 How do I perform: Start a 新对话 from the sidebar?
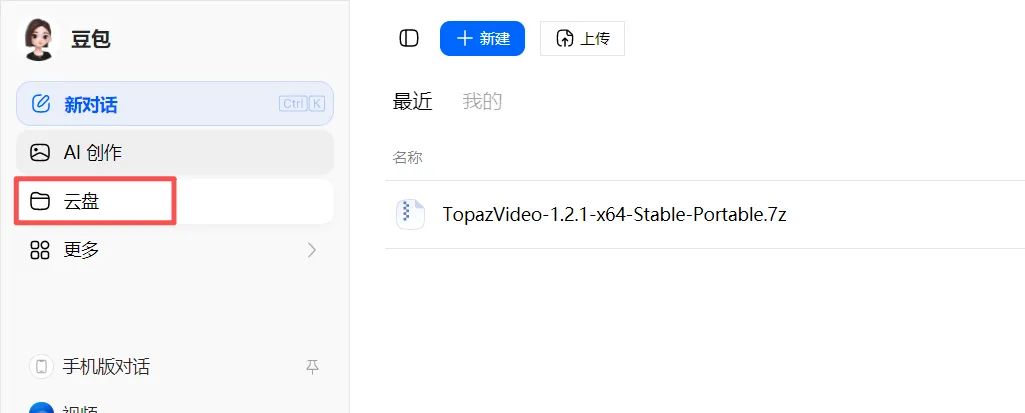click(175, 103)
